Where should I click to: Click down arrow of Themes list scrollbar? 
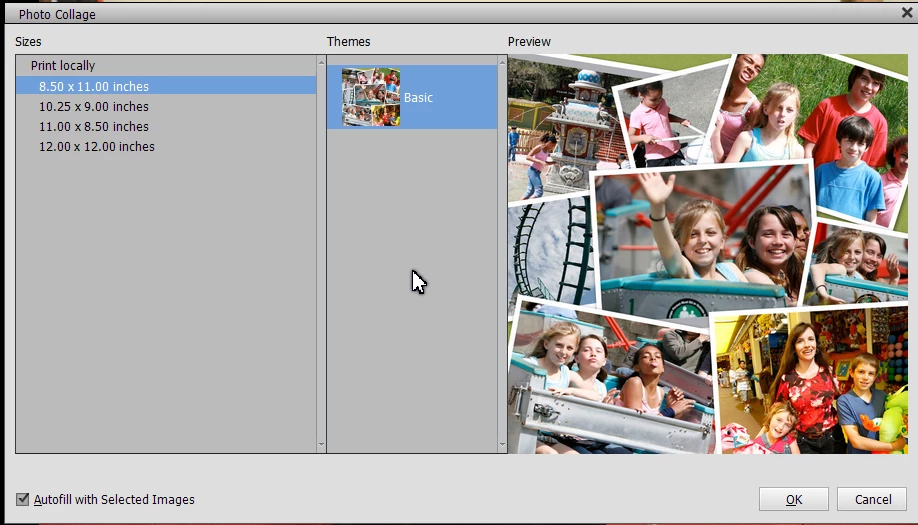(x=502, y=445)
